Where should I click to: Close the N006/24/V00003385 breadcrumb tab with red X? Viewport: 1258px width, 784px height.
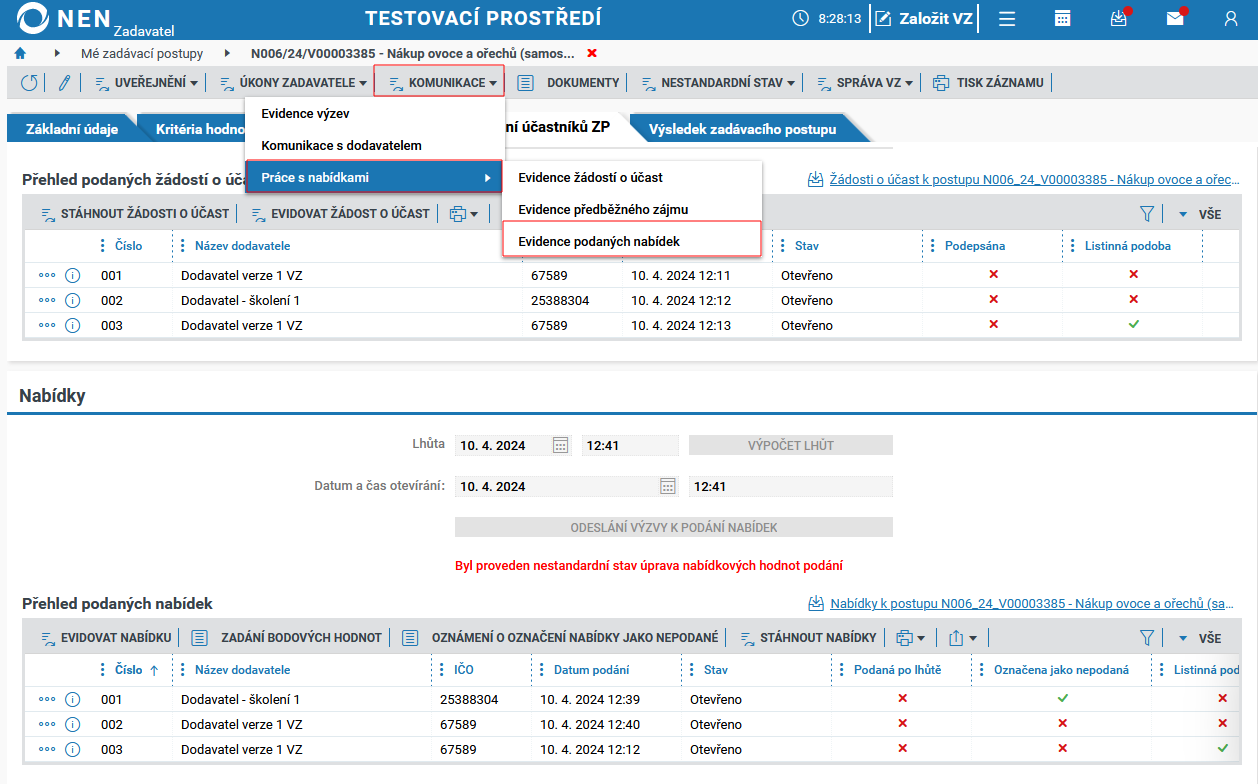(x=592, y=53)
